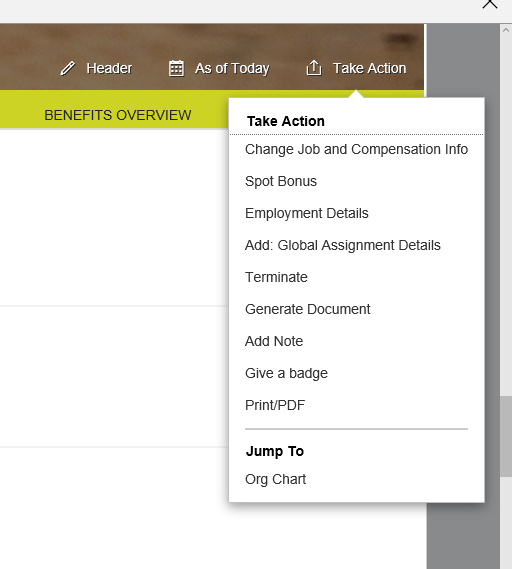
Task: Close the window with X icon
Action: coord(490,4)
